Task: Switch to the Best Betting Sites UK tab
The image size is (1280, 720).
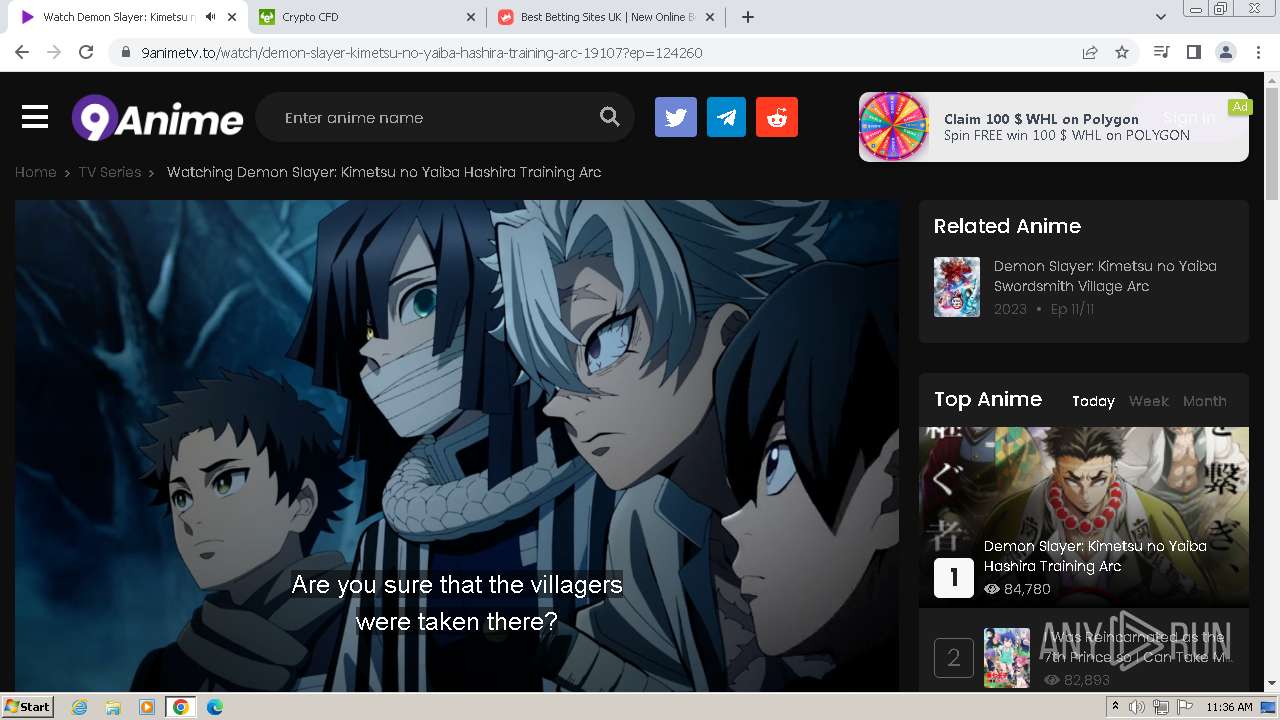Action: (606, 17)
